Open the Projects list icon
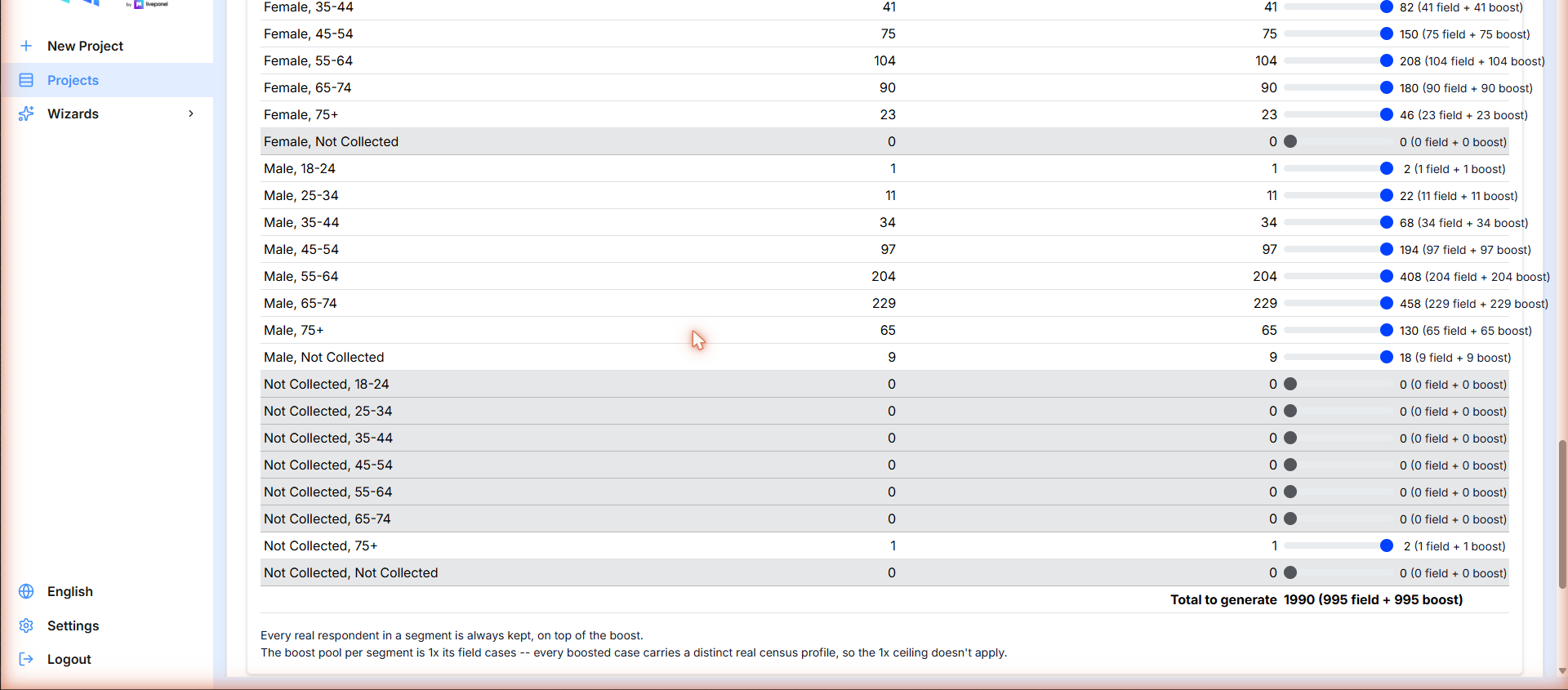The image size is (1568, 690). pyautogui.click(x=26, y=80)
